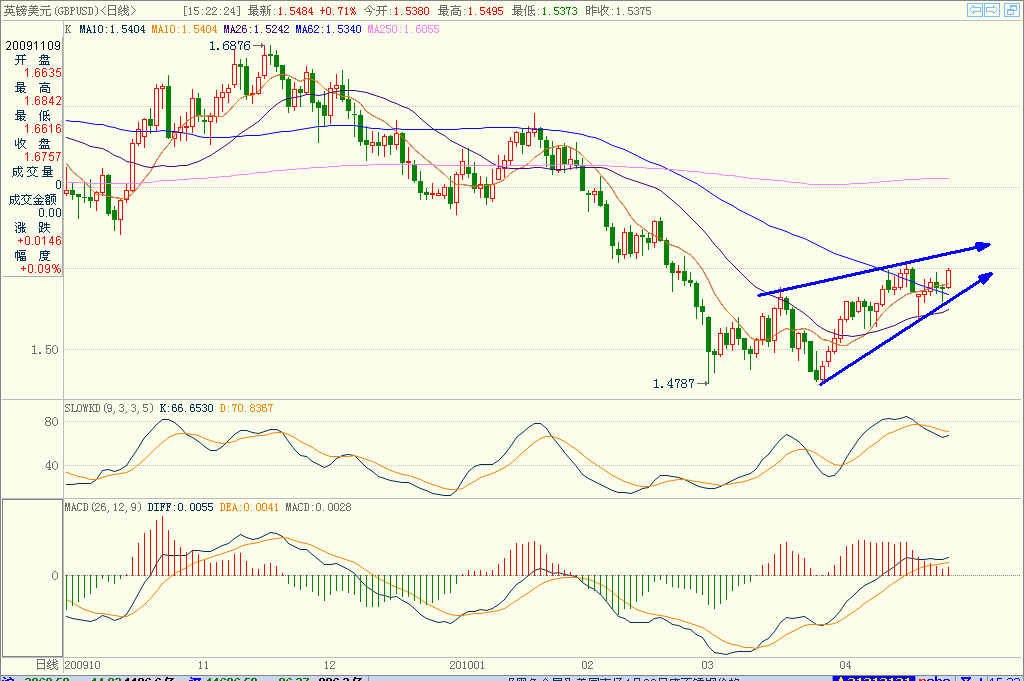Click the 201001 date marker on time axis

point(467,665)
